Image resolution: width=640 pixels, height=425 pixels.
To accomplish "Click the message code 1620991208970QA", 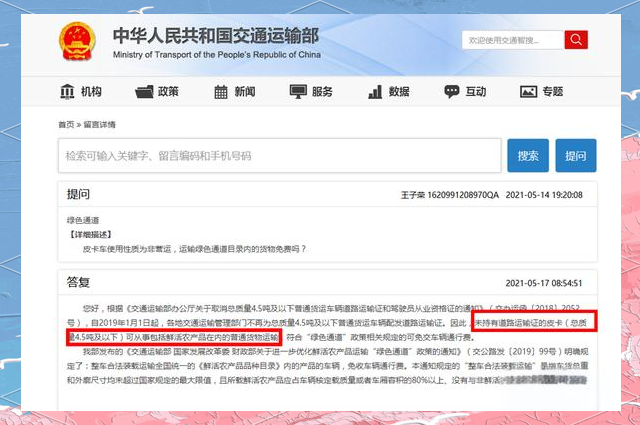I will click(x=463, y=195).
